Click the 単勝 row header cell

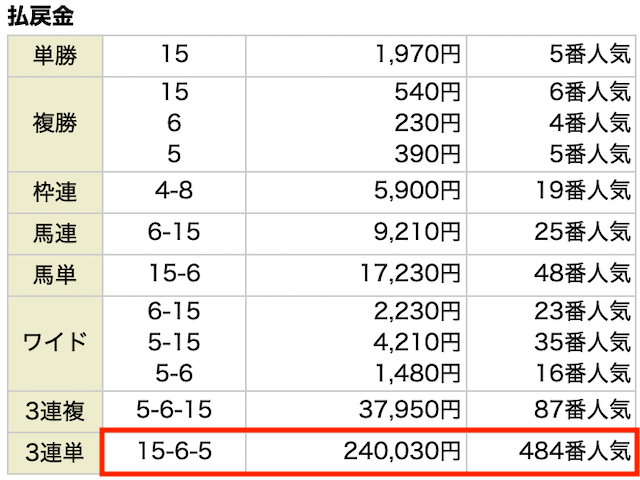coord(55,56)
